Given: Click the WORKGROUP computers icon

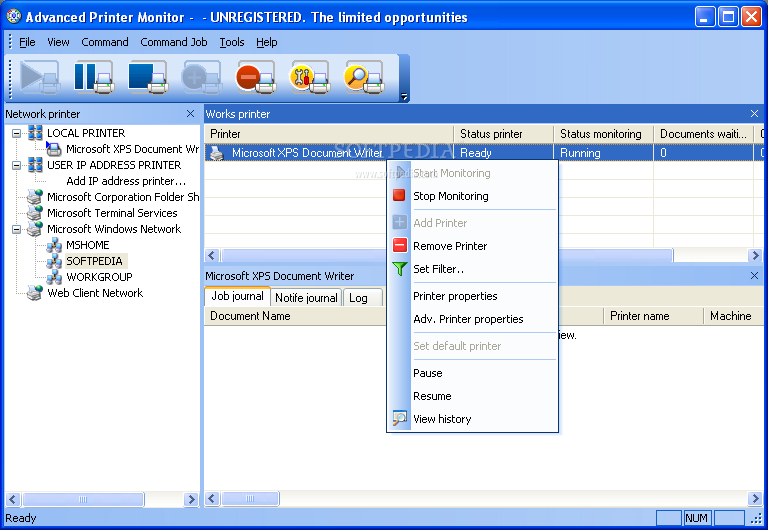Looking at the screenshot, I should (54, 277).
